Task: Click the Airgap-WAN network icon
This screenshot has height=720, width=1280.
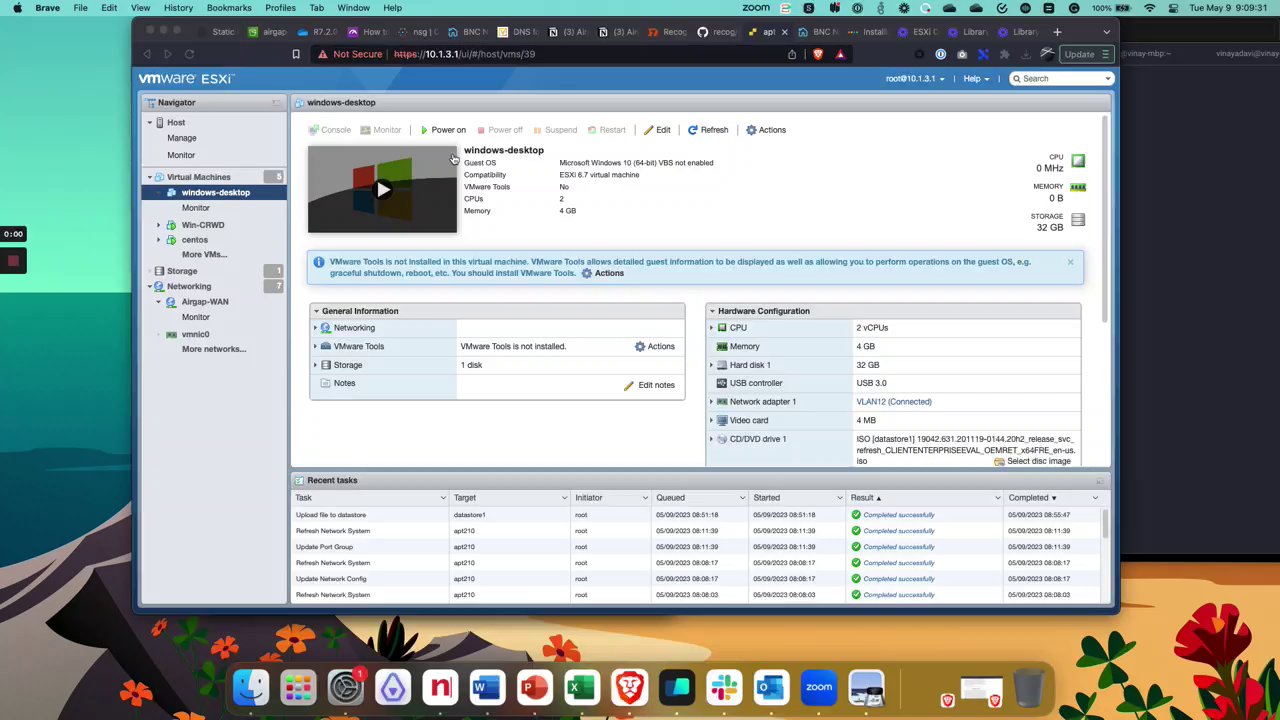Action: click(172, 302)
